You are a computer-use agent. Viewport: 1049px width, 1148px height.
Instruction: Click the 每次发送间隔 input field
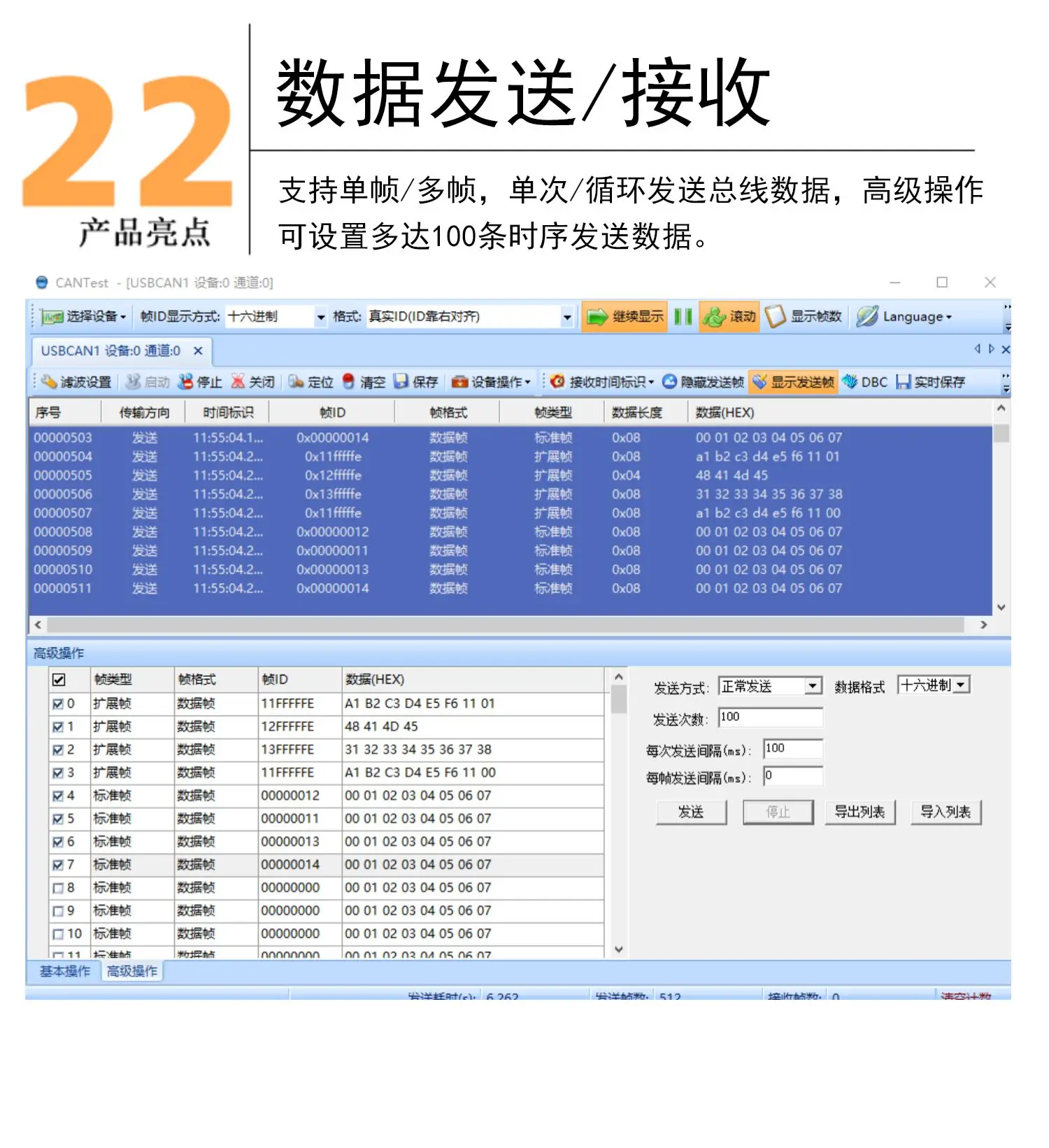click(793, 749)
